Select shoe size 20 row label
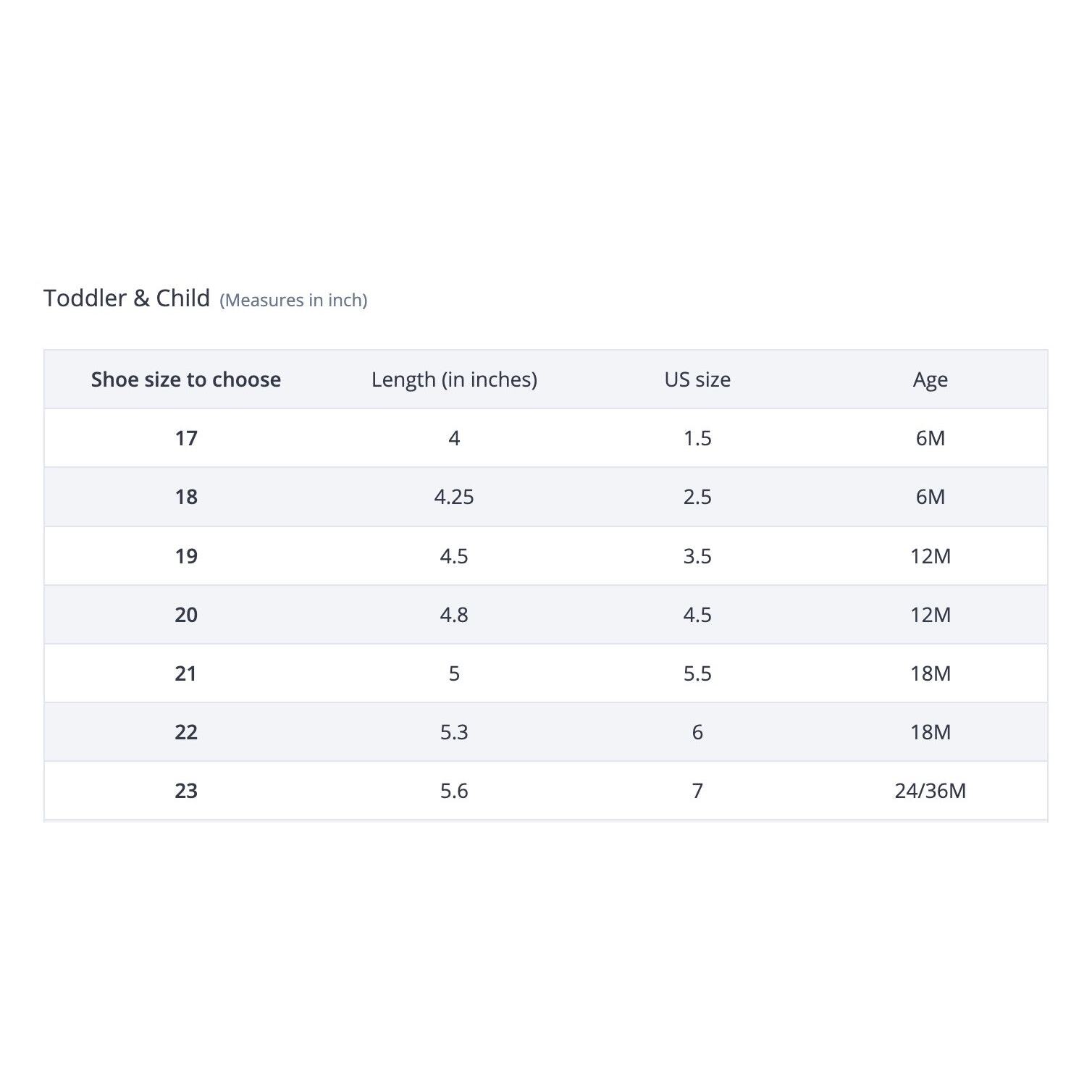This screenshot has width=1092, height=1092. [x=186, y=615]
